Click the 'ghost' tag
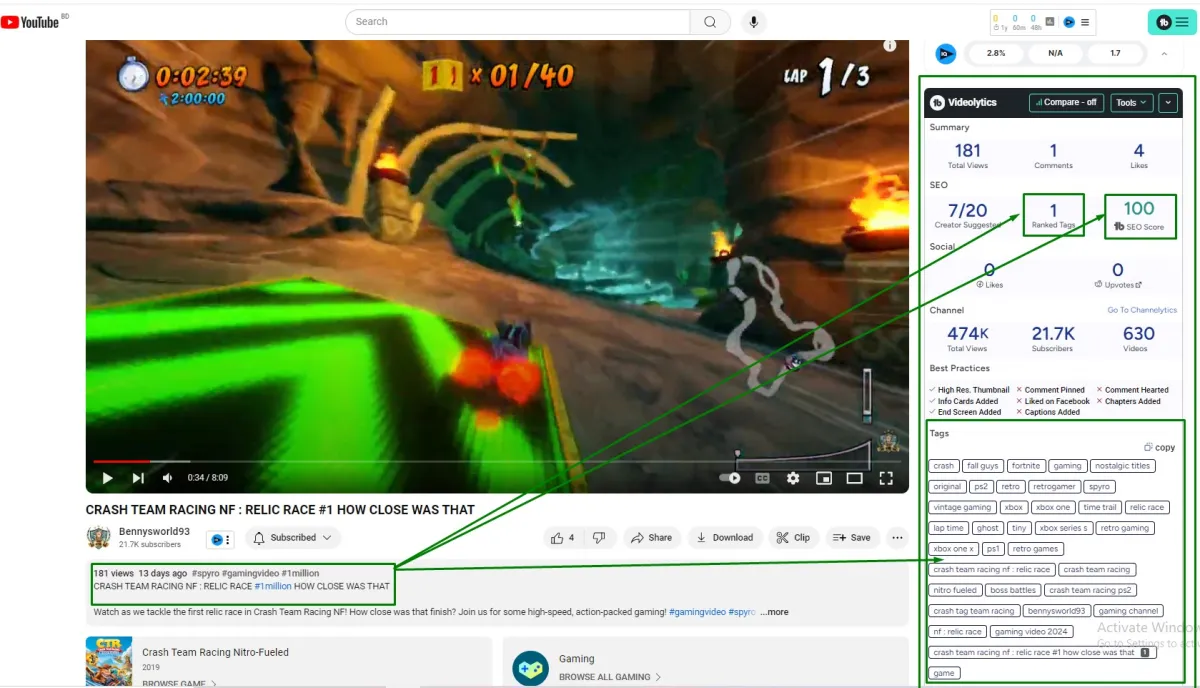Screen dimensions: 1200x688 988,528
